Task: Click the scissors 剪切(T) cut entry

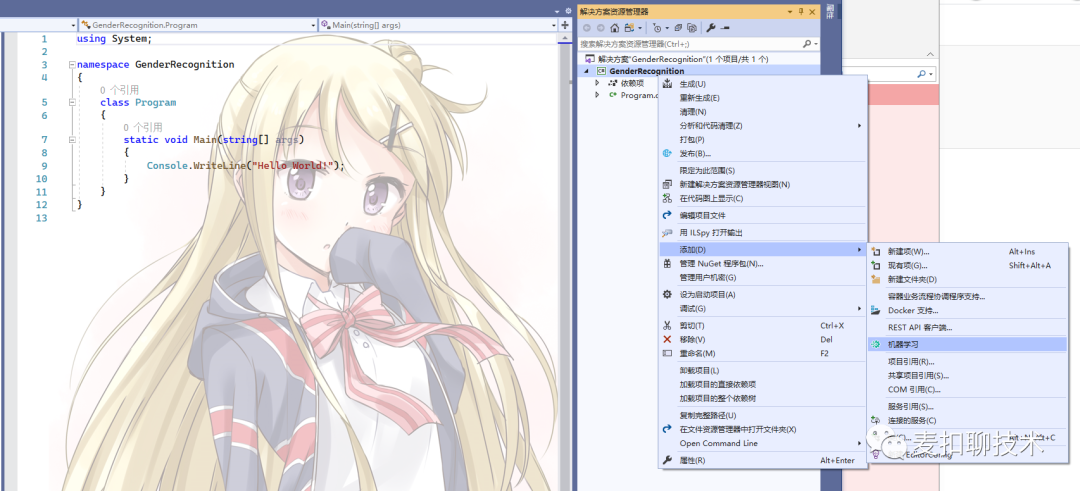Action: pyautogui.click(x=762, y=326)
